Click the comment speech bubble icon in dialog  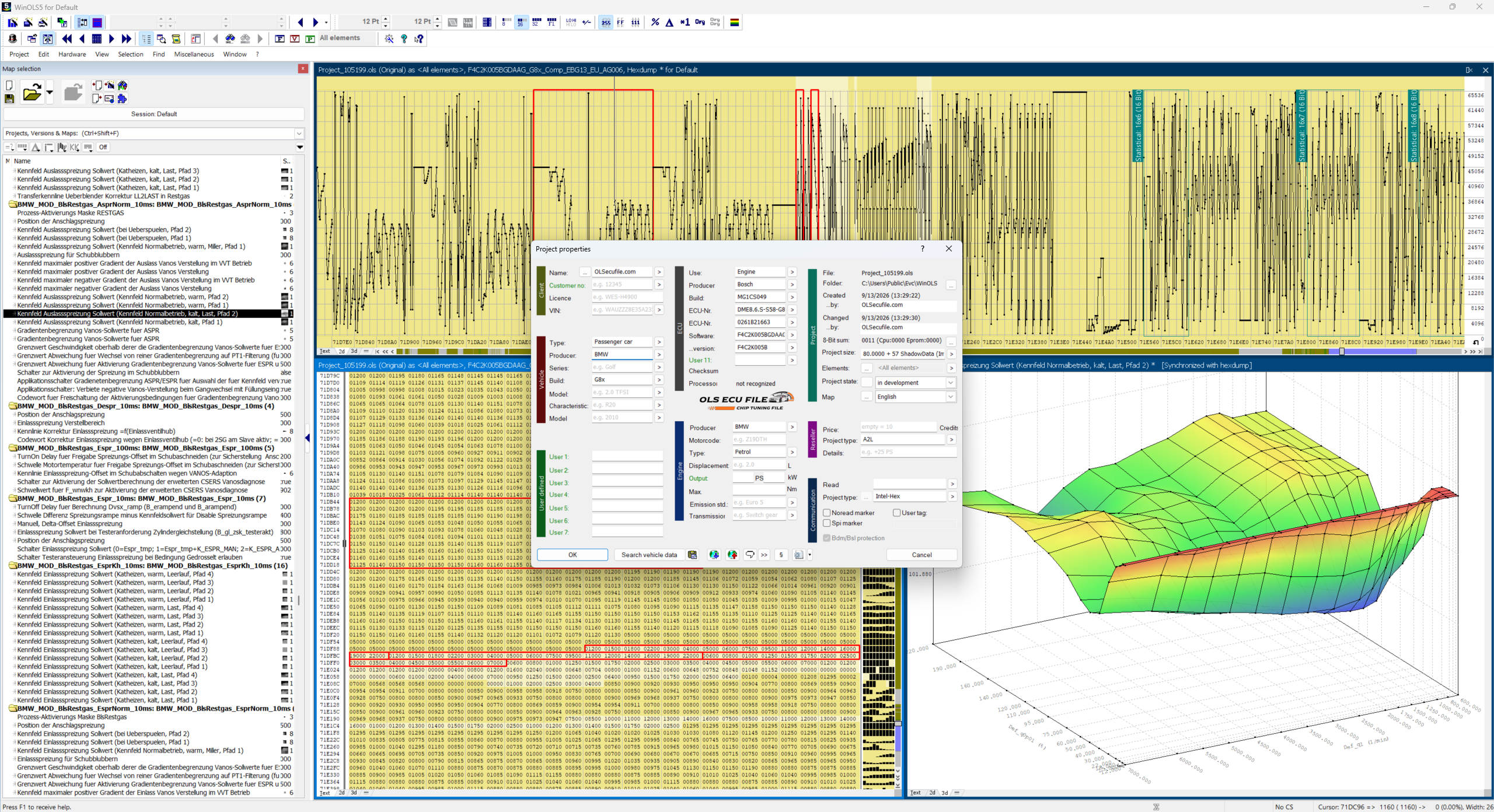point(750,555)
